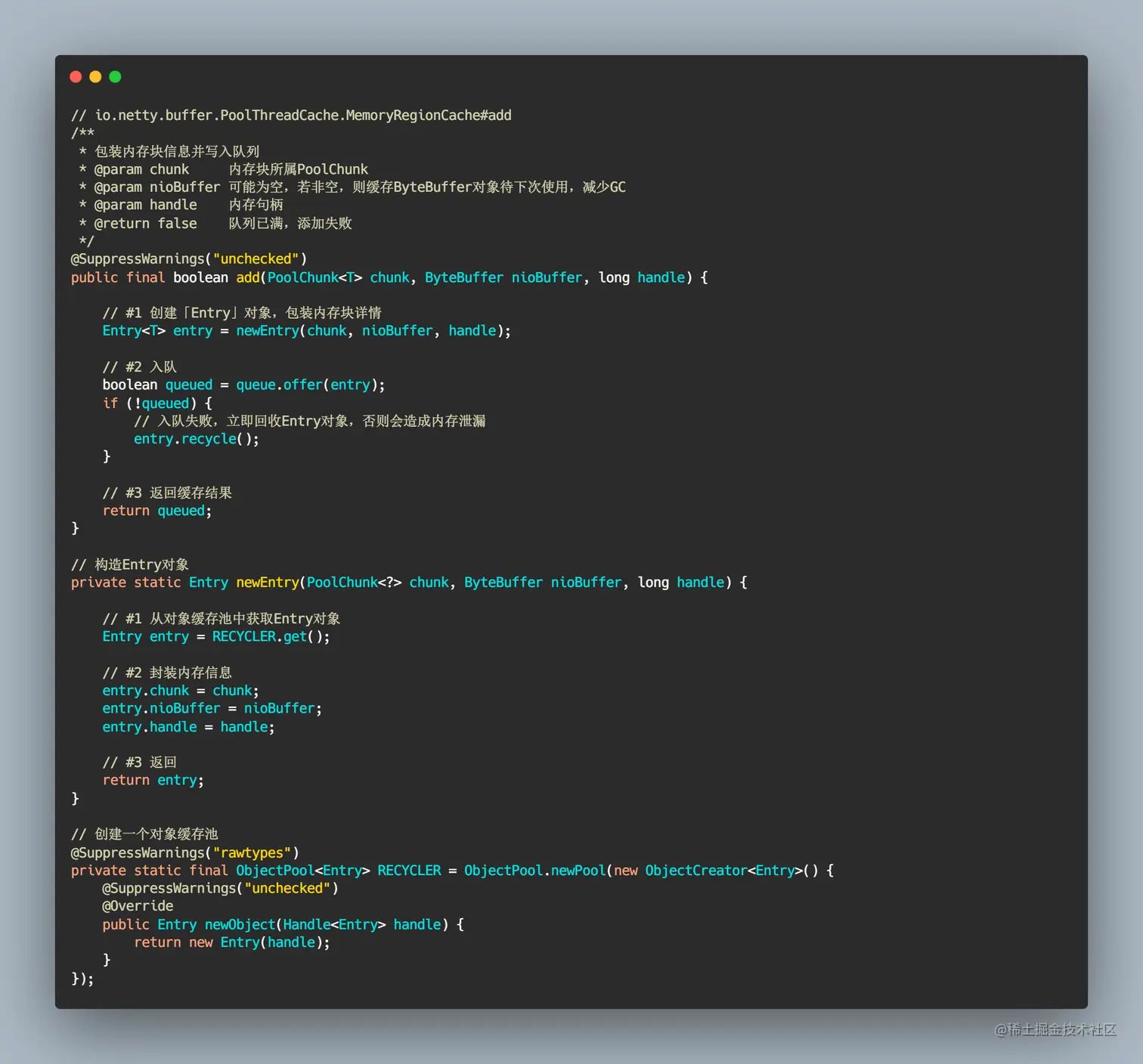Click the @SuppressWarnings("unchecked") annotation
Viewport: 1143px width, 1064px height.
point(187,258)
